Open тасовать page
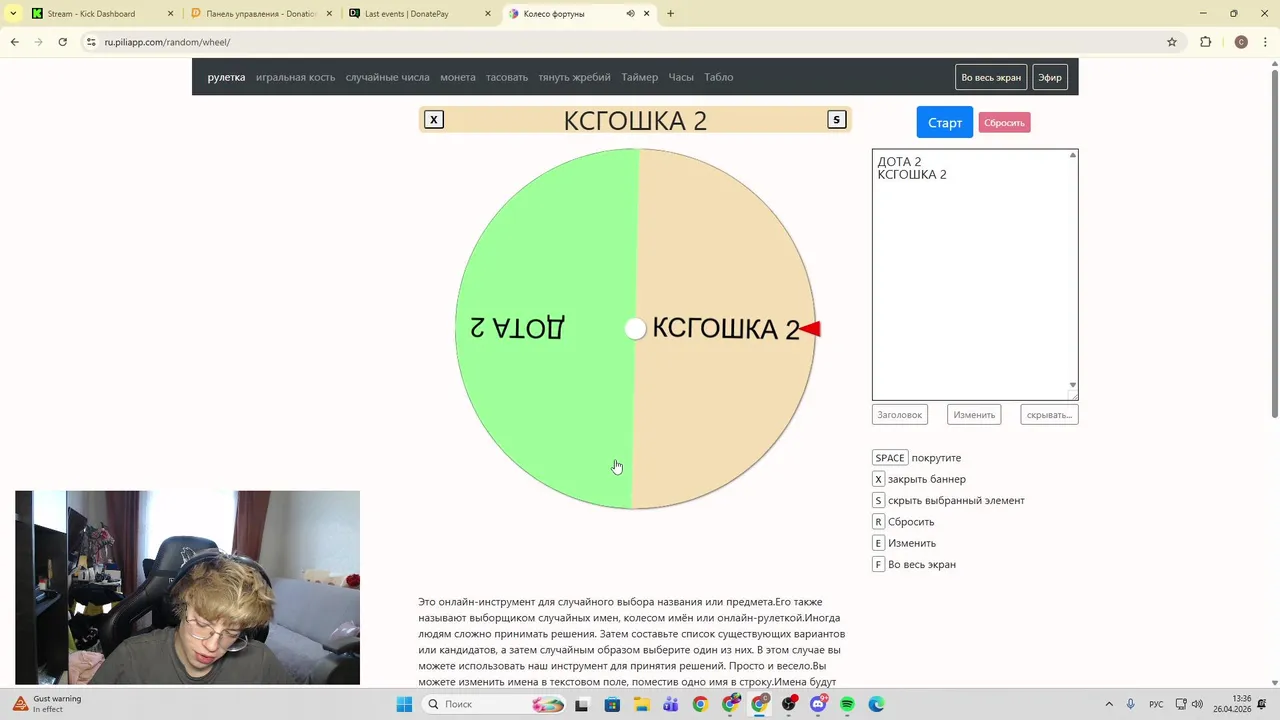This screenshot has height=720, width=1280. [x=507, y=77]
